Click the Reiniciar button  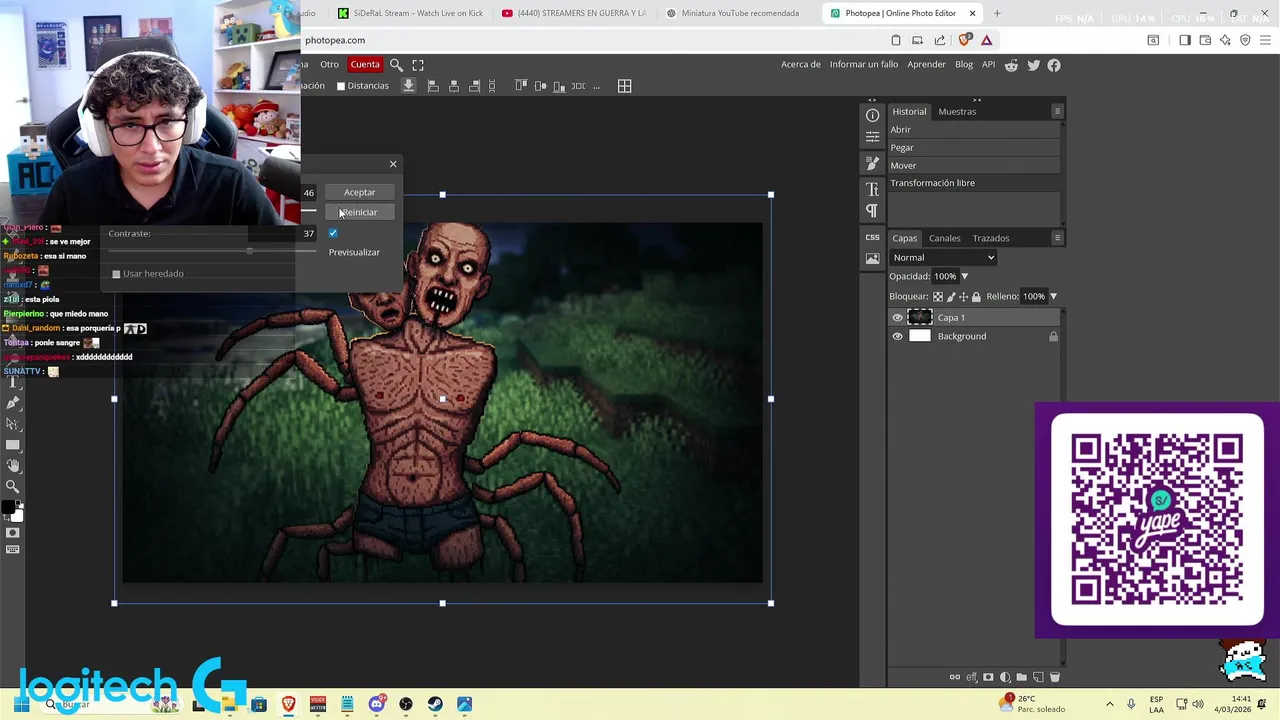360,212
